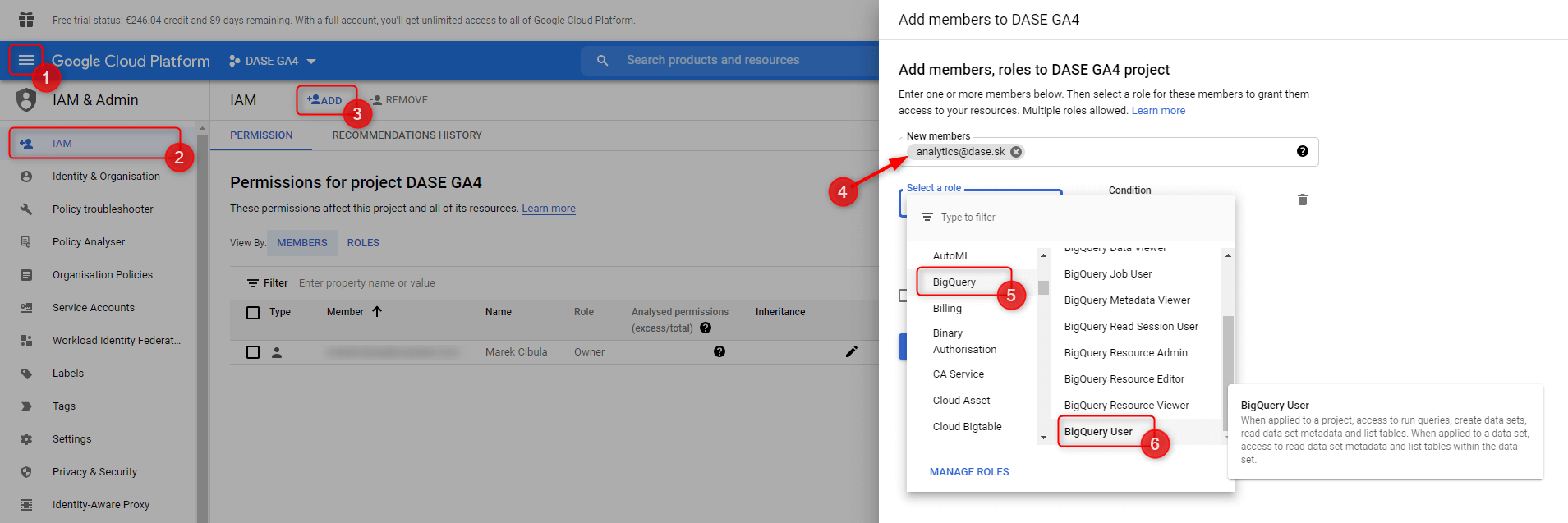This screenshot has width=1568, height=523.
Task: Select the CA Service role category
Action: [x=959, y=374]
